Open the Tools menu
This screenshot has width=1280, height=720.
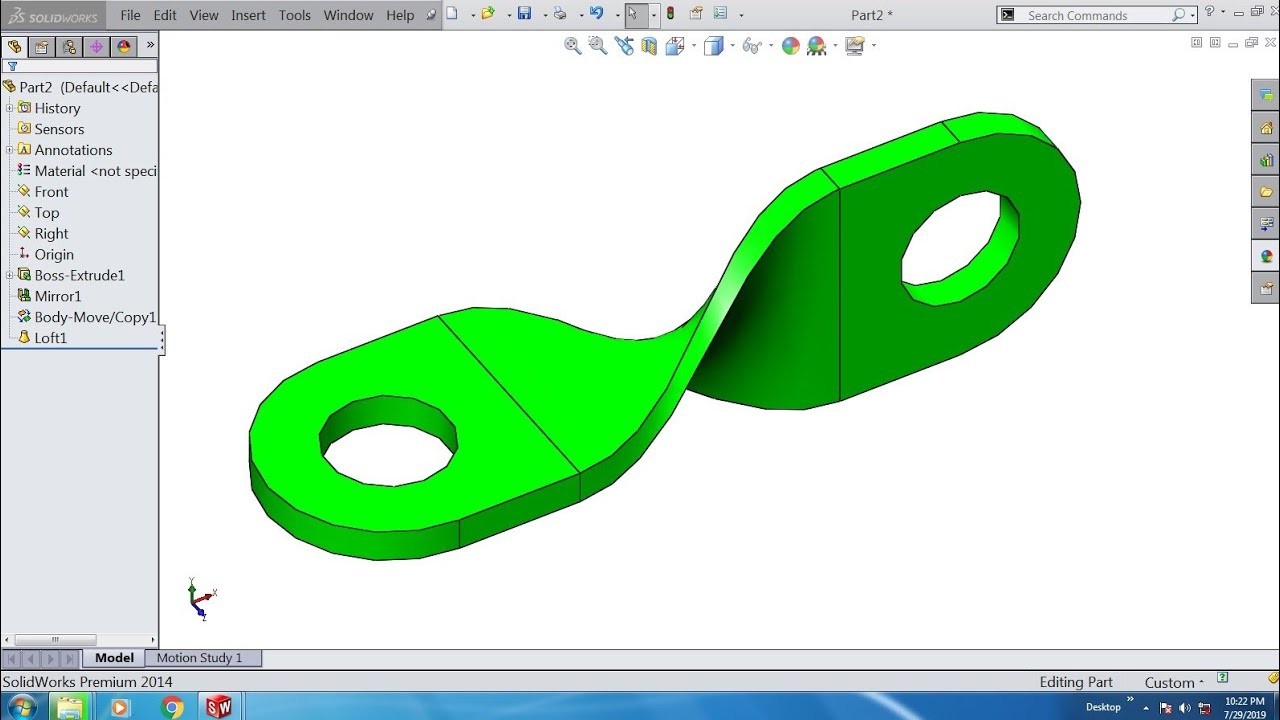295,15
